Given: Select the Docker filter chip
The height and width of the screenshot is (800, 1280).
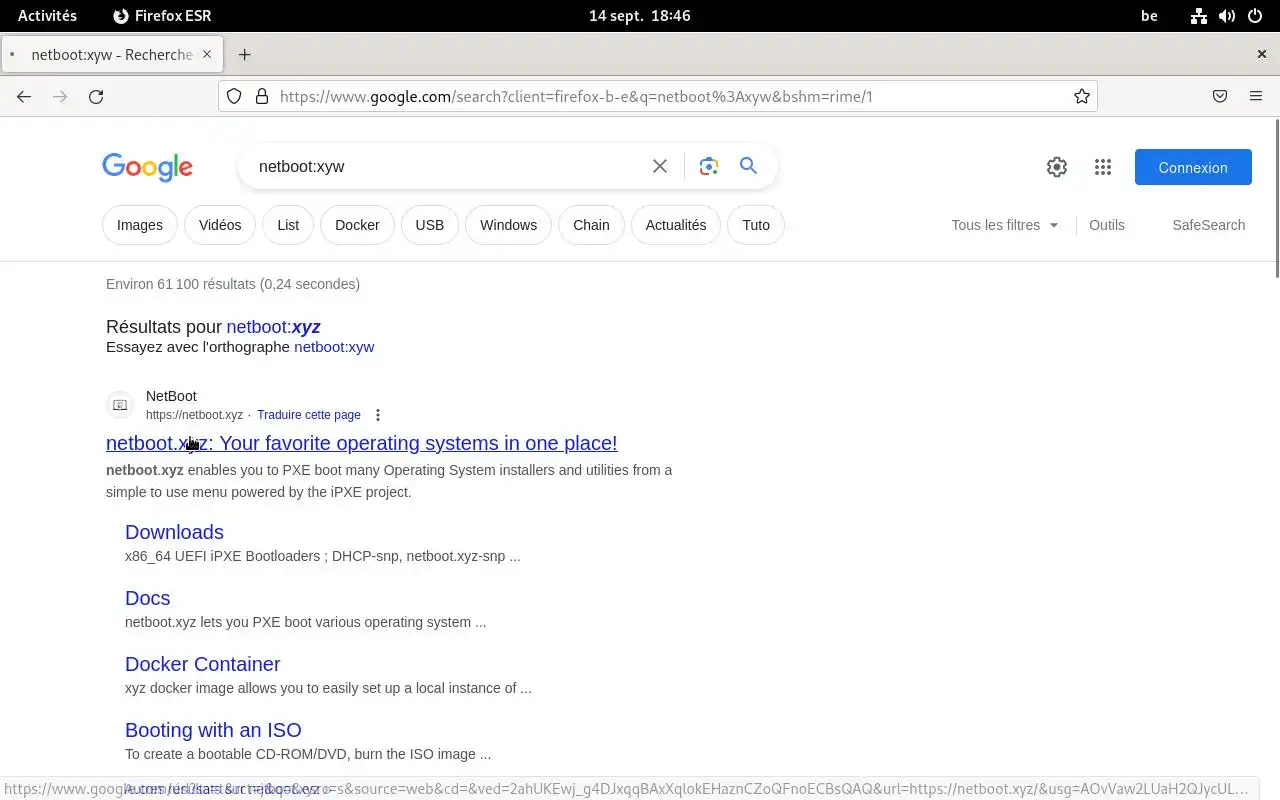Looking at the screenshot, I should click(x=357, y=225).
